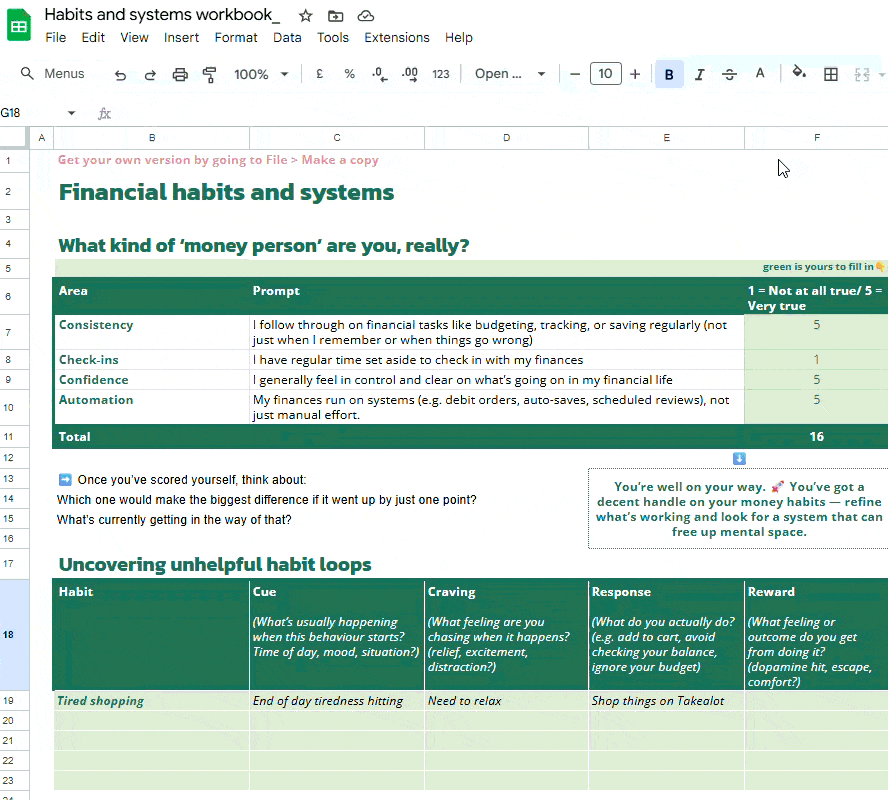Image resolution: width=888 pixels, height=800 pixels.
Task: Toggle Bold formatting button
Action: 669,74
